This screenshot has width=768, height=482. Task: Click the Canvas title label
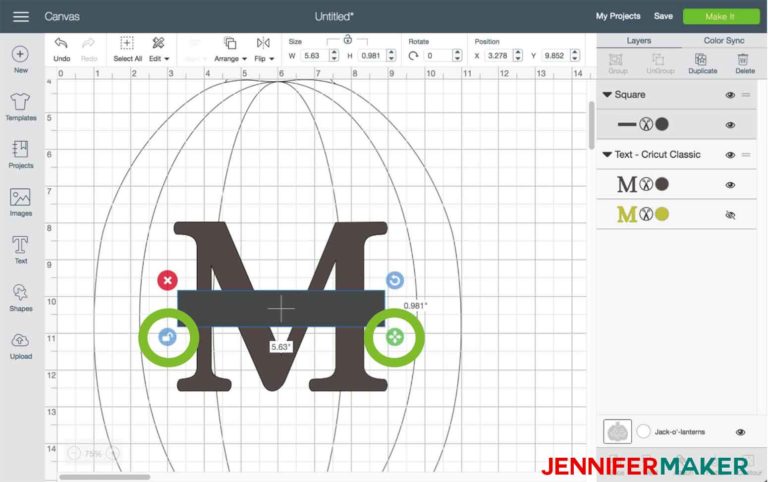click(x=62, y=17)
